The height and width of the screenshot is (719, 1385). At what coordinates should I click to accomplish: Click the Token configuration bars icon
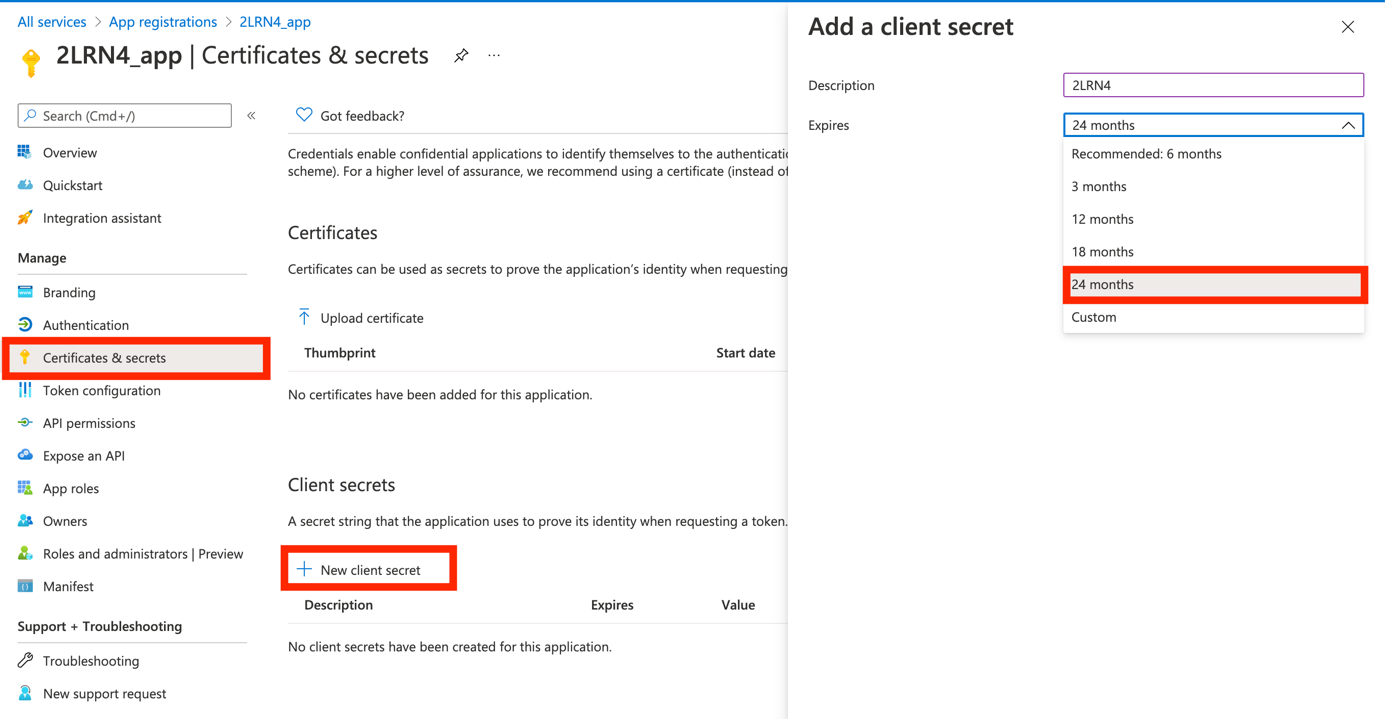(x=25, y=390)
